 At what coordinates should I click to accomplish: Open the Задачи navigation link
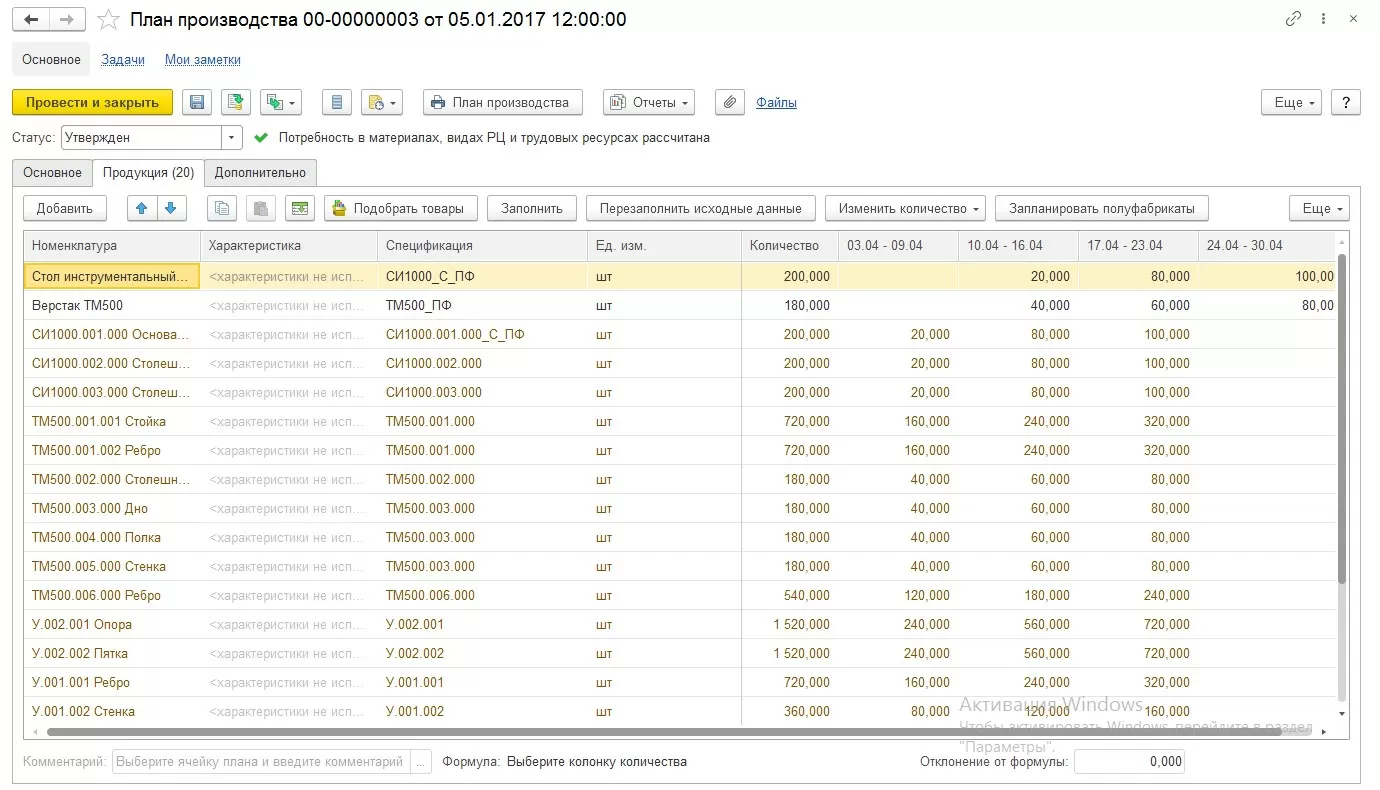(x=123, y=60)
